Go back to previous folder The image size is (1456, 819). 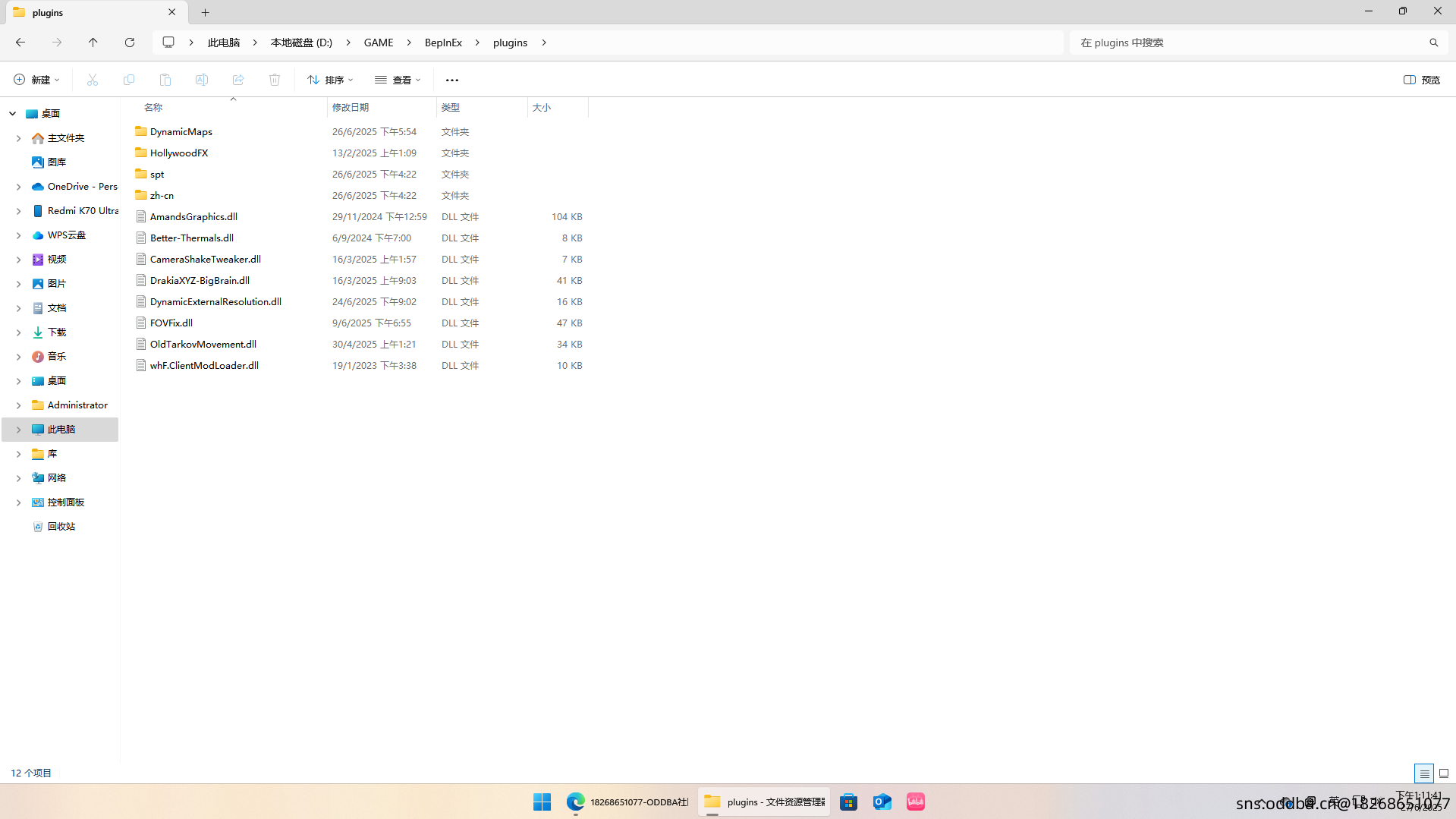pyautogui.click(x=20, y=43)
